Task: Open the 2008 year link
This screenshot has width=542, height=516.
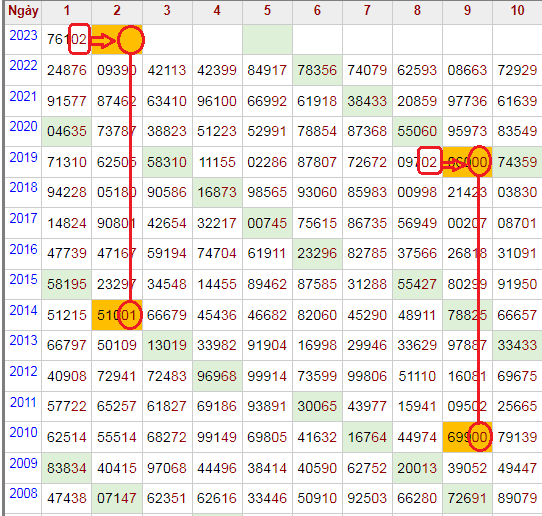Action: (x=23, y=493)
